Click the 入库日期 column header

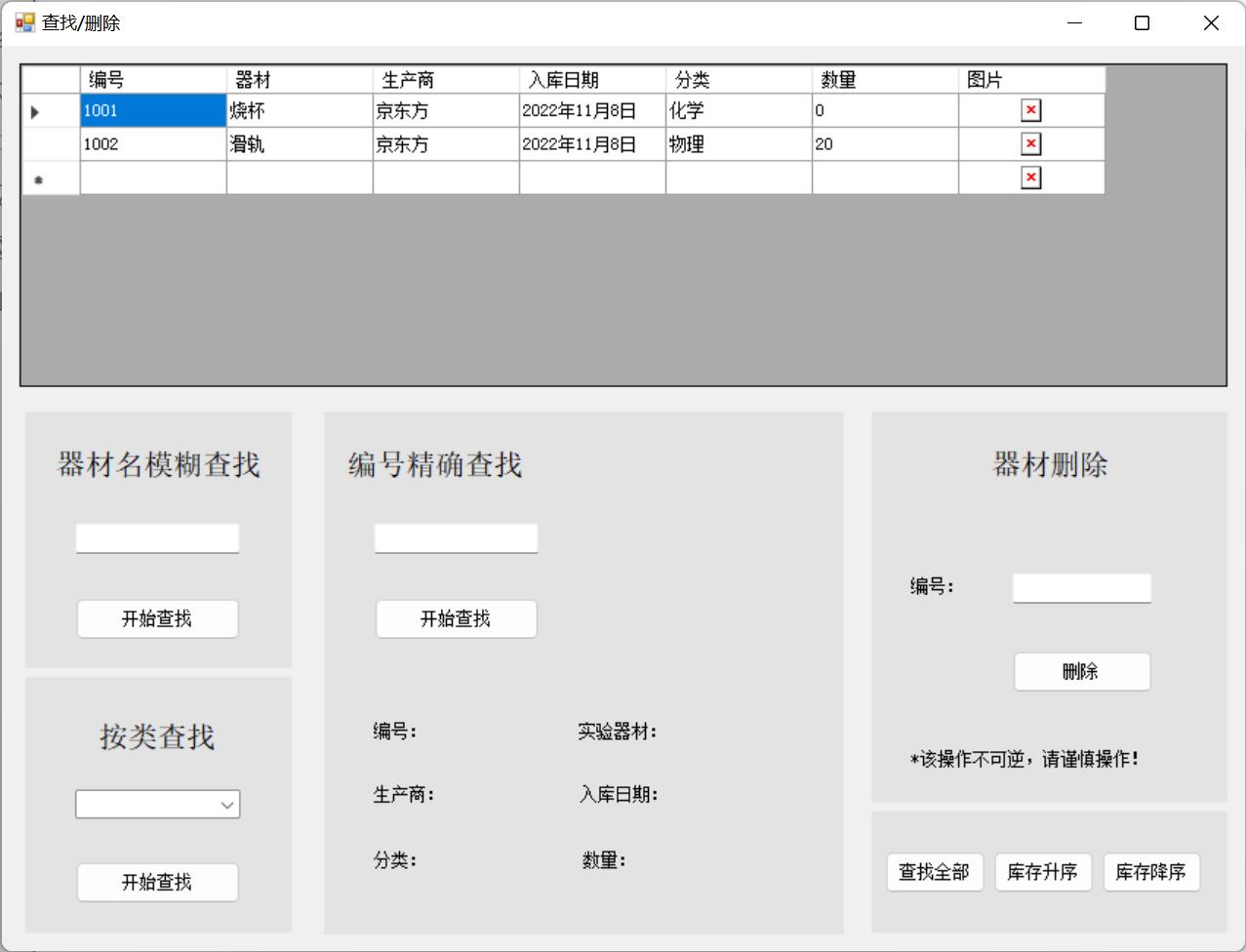click(x=591, y=80)
